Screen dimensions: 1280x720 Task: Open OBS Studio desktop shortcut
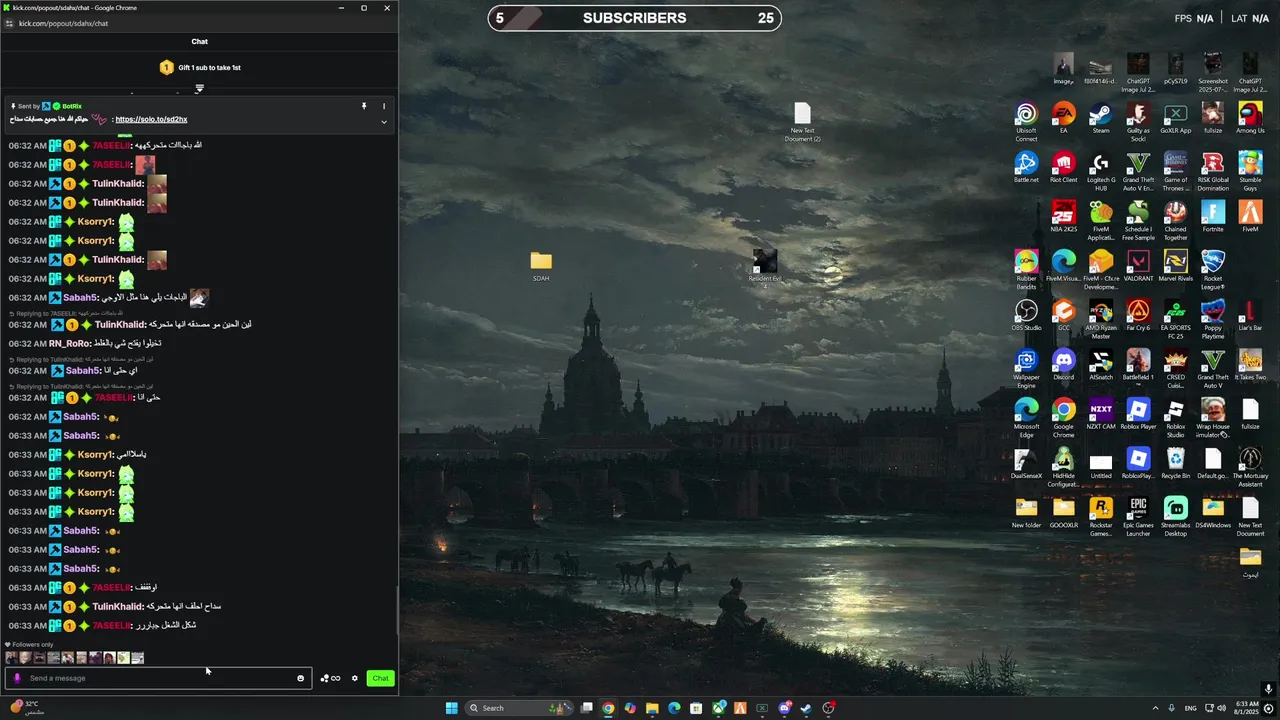(x=1026, y=315)
